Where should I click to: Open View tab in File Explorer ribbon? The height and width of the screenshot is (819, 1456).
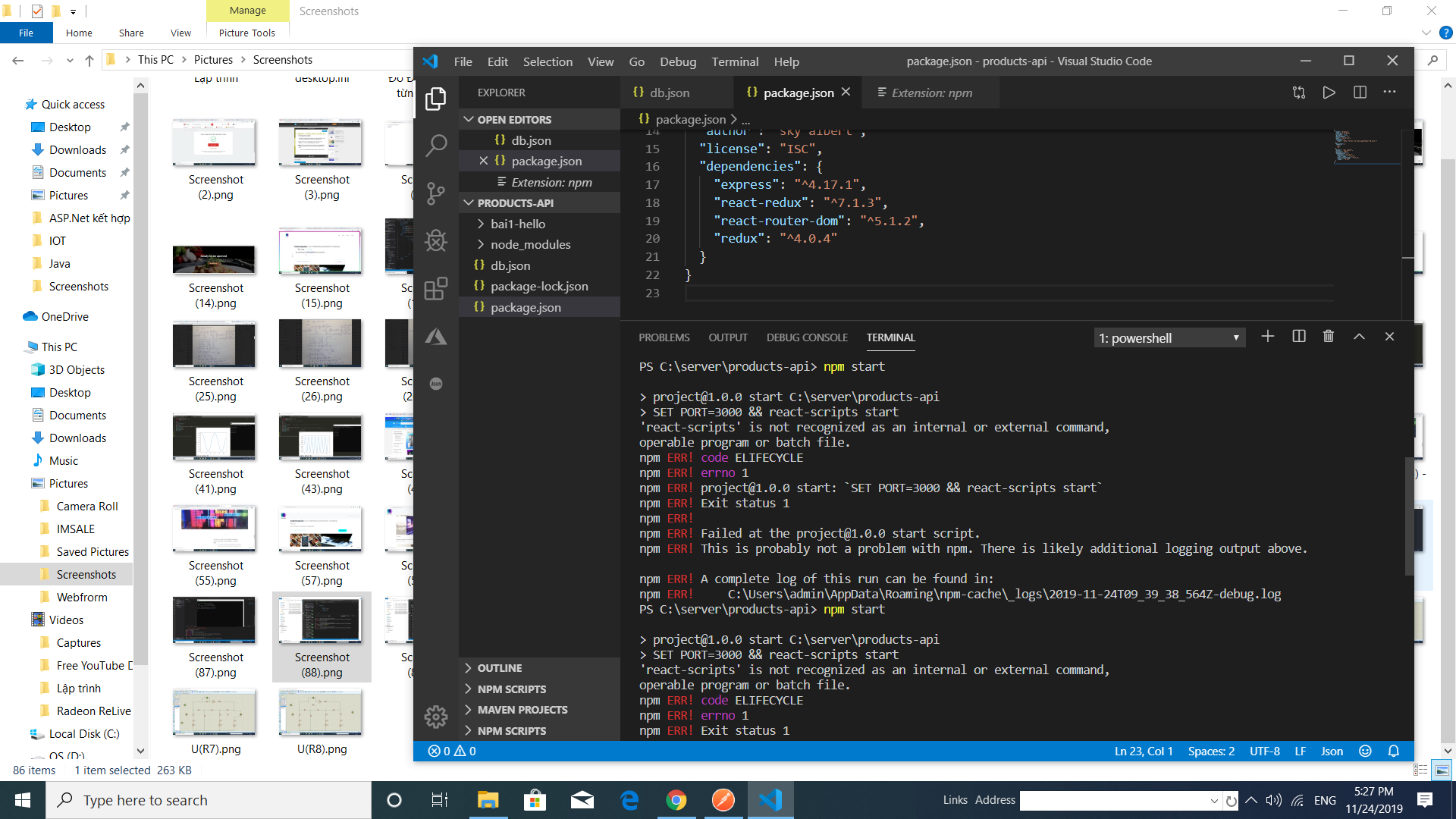pyautogui.click(x=180, y=33)
